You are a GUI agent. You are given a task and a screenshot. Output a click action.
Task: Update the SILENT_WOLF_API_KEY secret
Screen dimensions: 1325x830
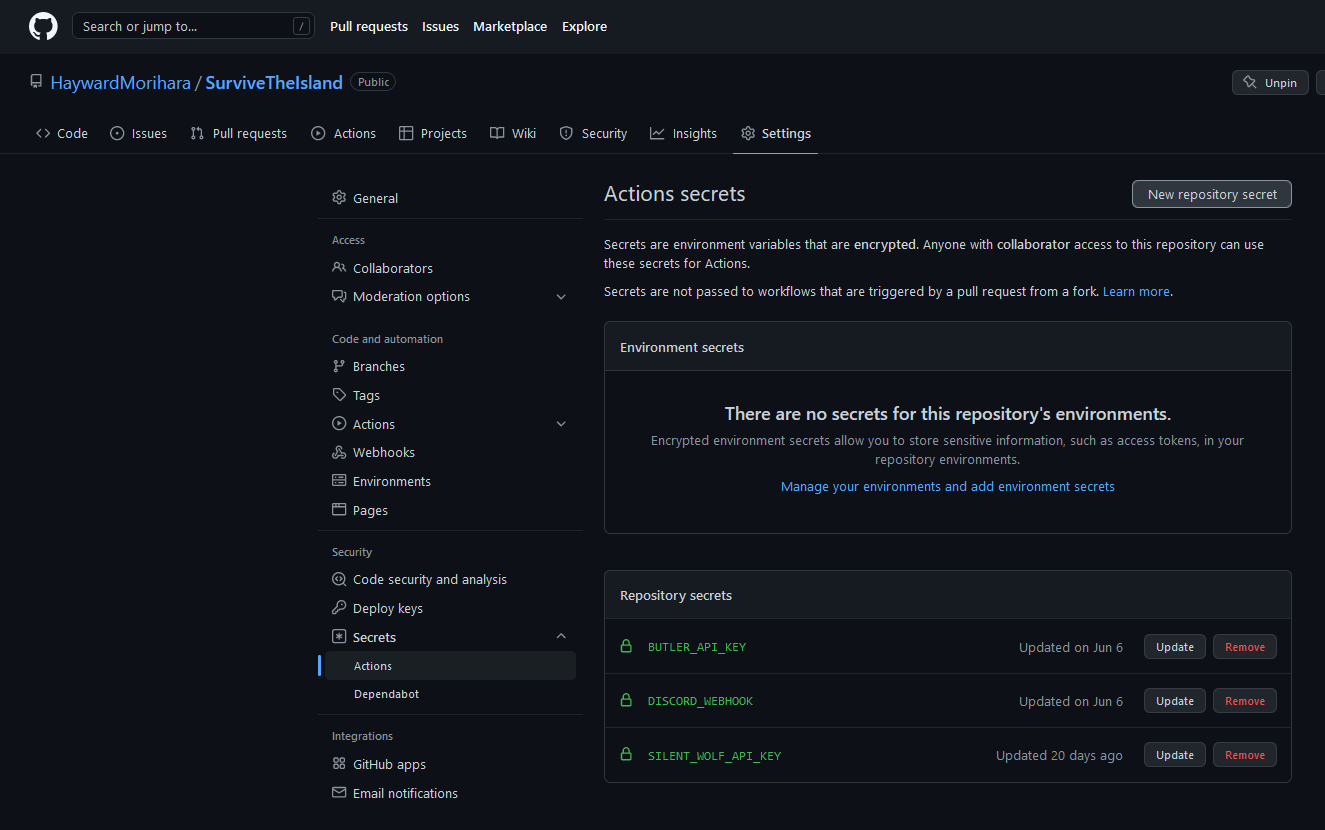coord(1175,755)
